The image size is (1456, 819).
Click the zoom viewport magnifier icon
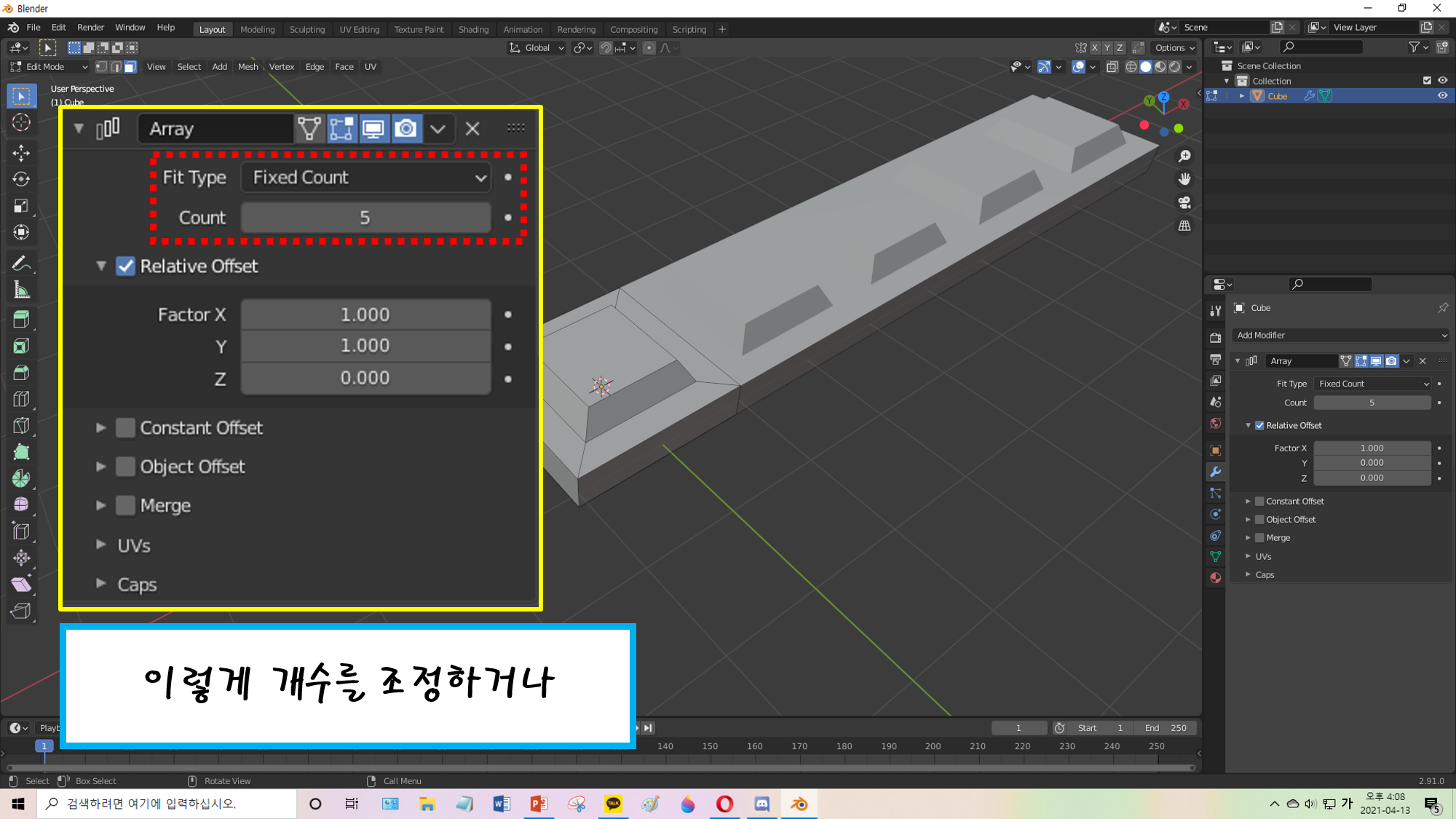pyautogui.click(x=1184, y=156)
